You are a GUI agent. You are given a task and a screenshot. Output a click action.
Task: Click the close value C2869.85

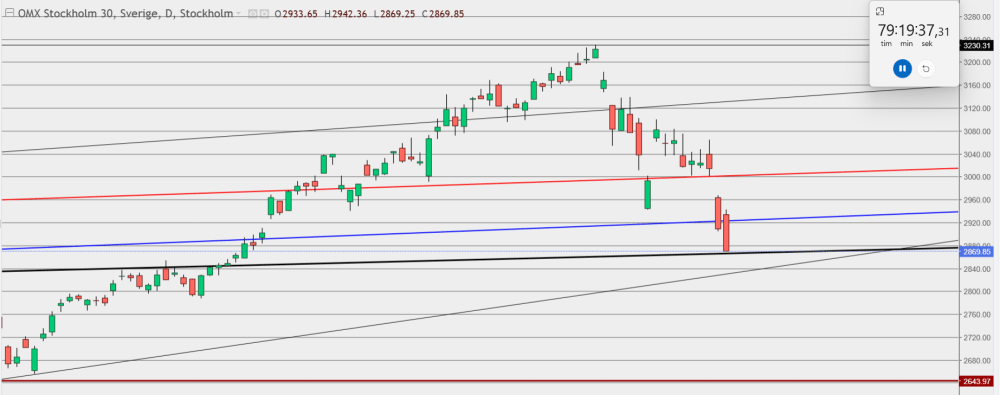[x=442, y=13]
